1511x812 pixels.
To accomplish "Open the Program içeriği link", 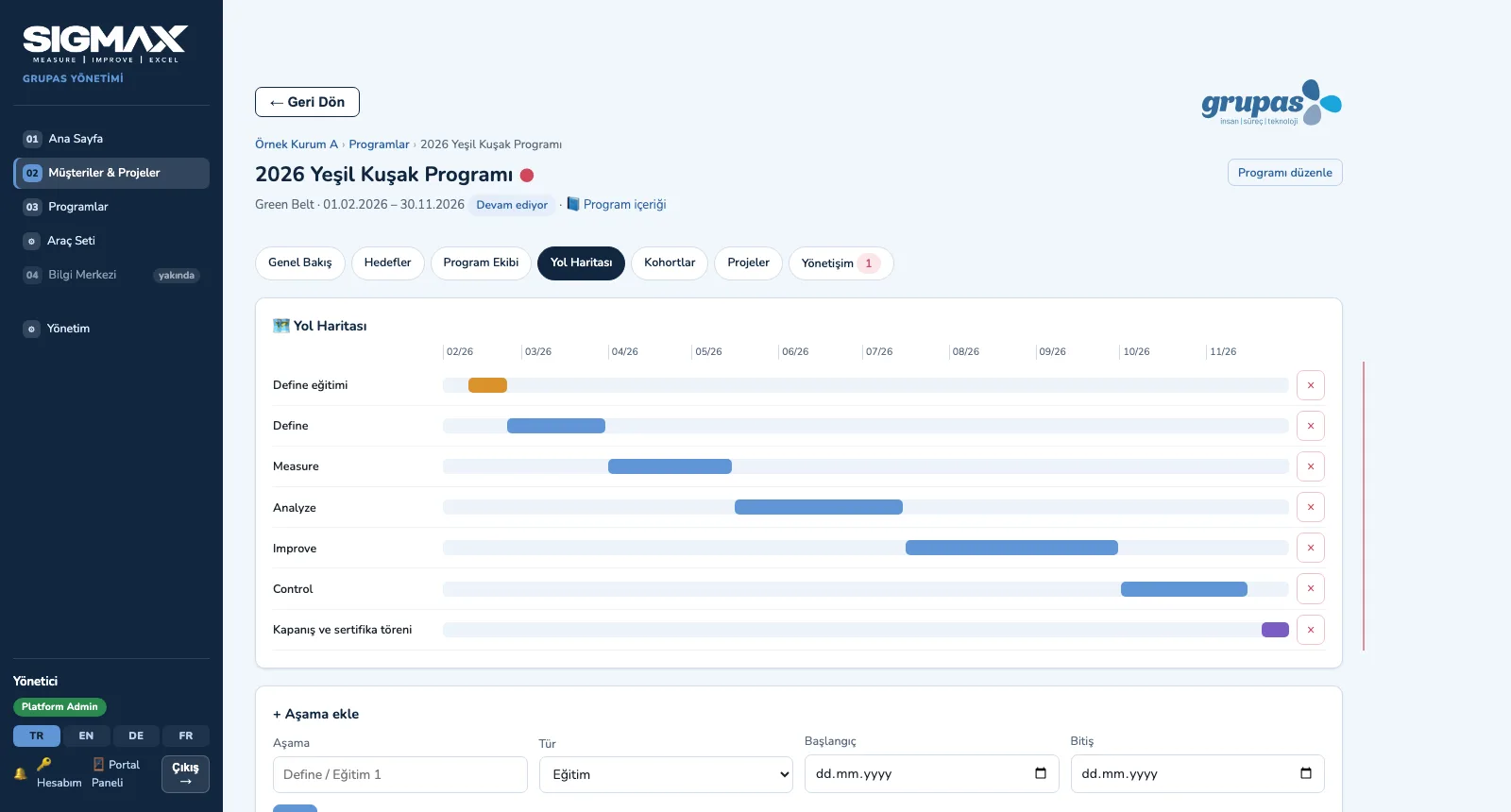I will point(617,205).
